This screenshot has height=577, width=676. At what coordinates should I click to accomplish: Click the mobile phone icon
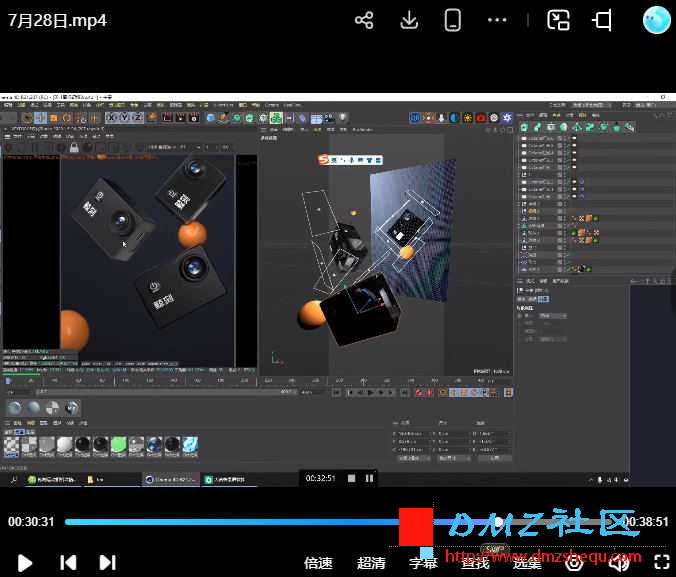(x=452, y=20)
